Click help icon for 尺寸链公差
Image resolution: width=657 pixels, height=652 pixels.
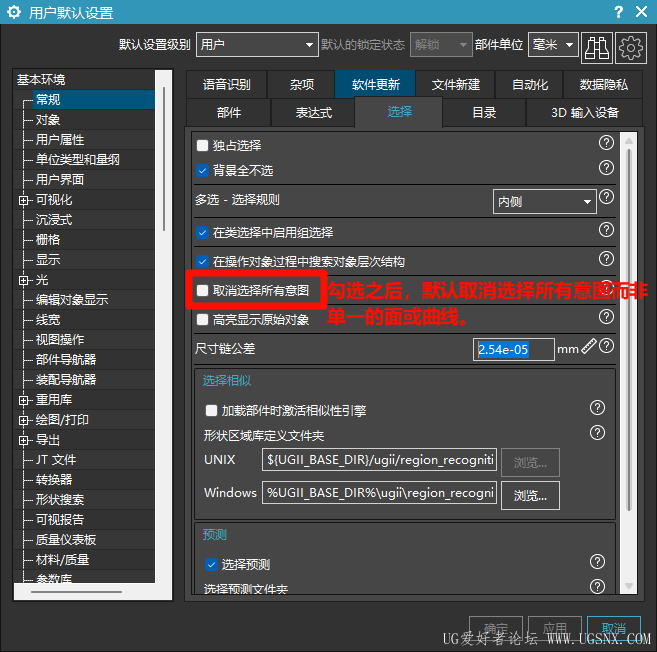coord(606,346)
